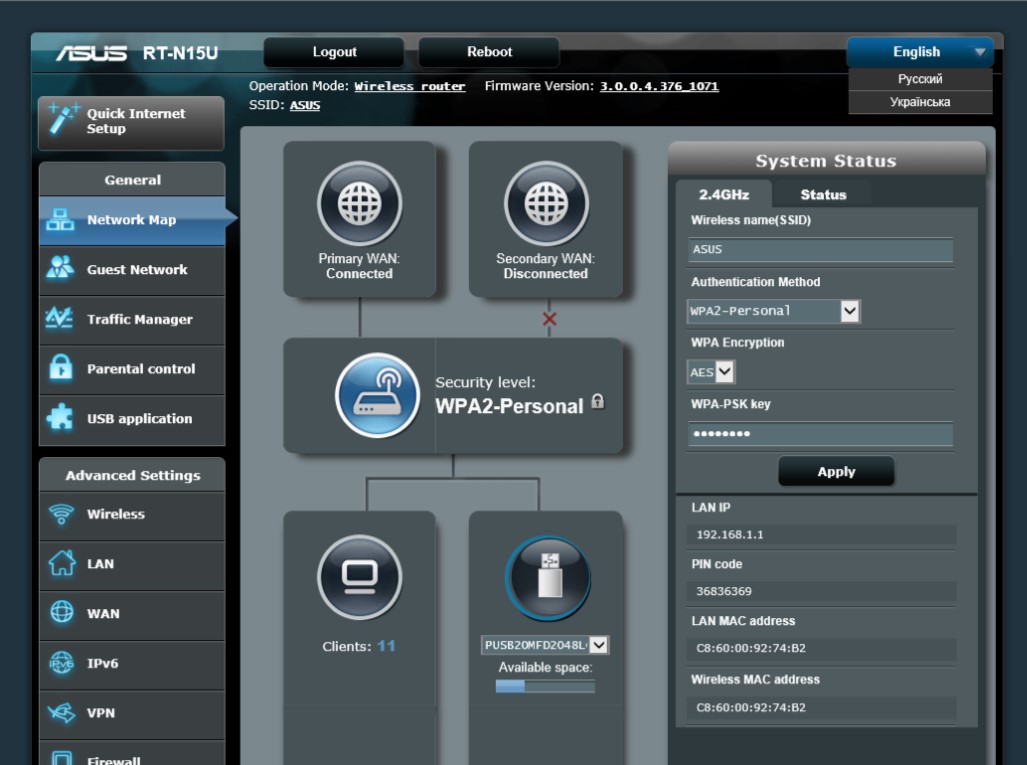Click the Primary WAN globe icon
Screen dimensions: 1027x765
(x=359, y=204)
